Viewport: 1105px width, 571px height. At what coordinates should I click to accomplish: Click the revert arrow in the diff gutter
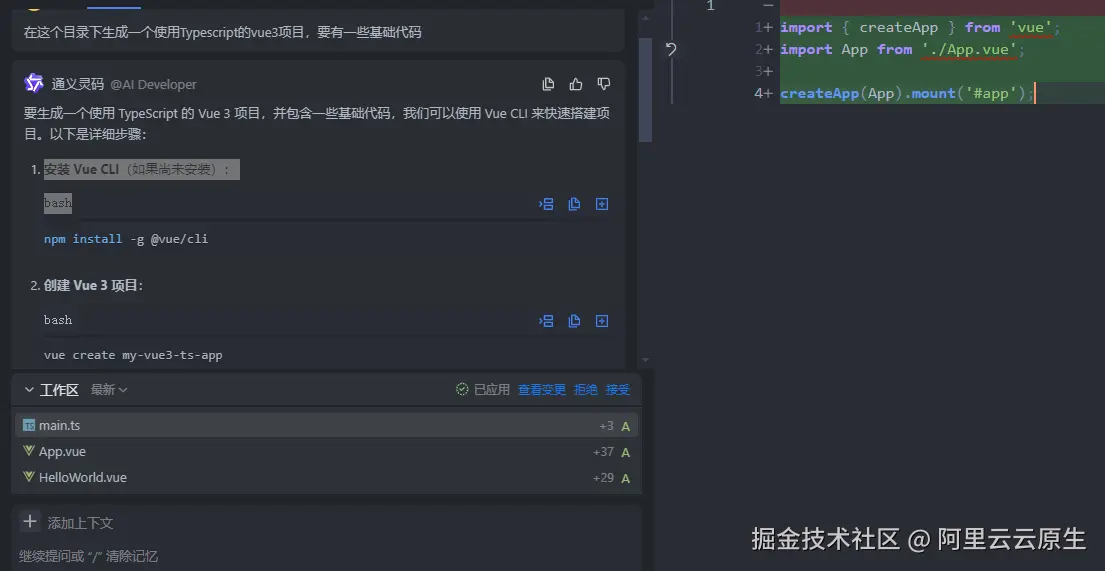pos(671,49)
